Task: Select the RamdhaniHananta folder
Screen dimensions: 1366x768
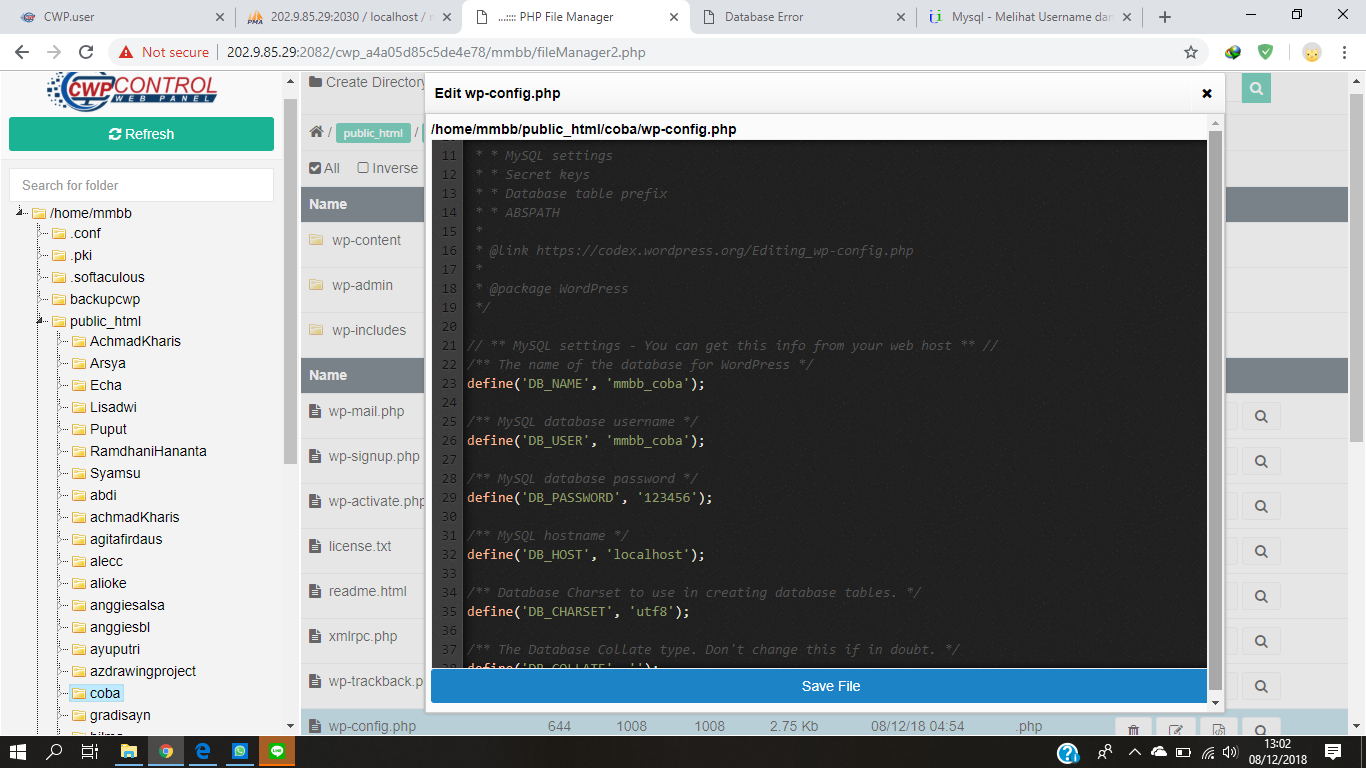Action: (x=148, y=451)
